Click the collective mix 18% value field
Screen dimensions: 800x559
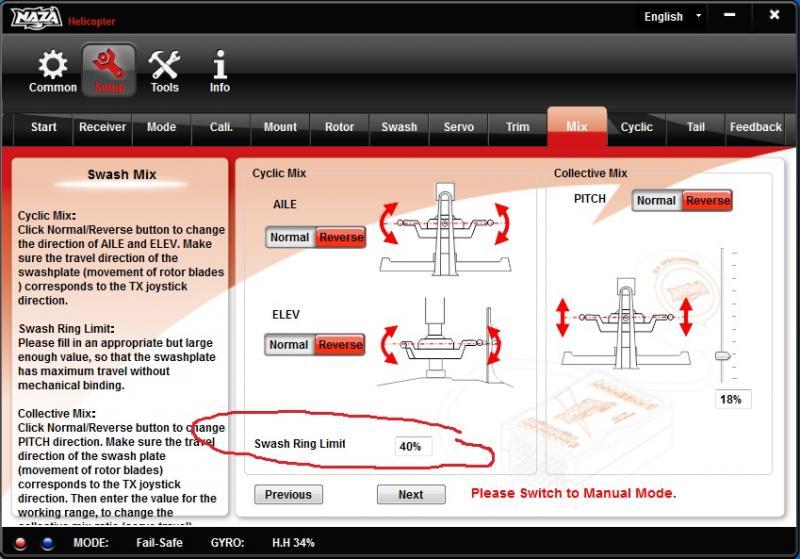pos(733,399)
